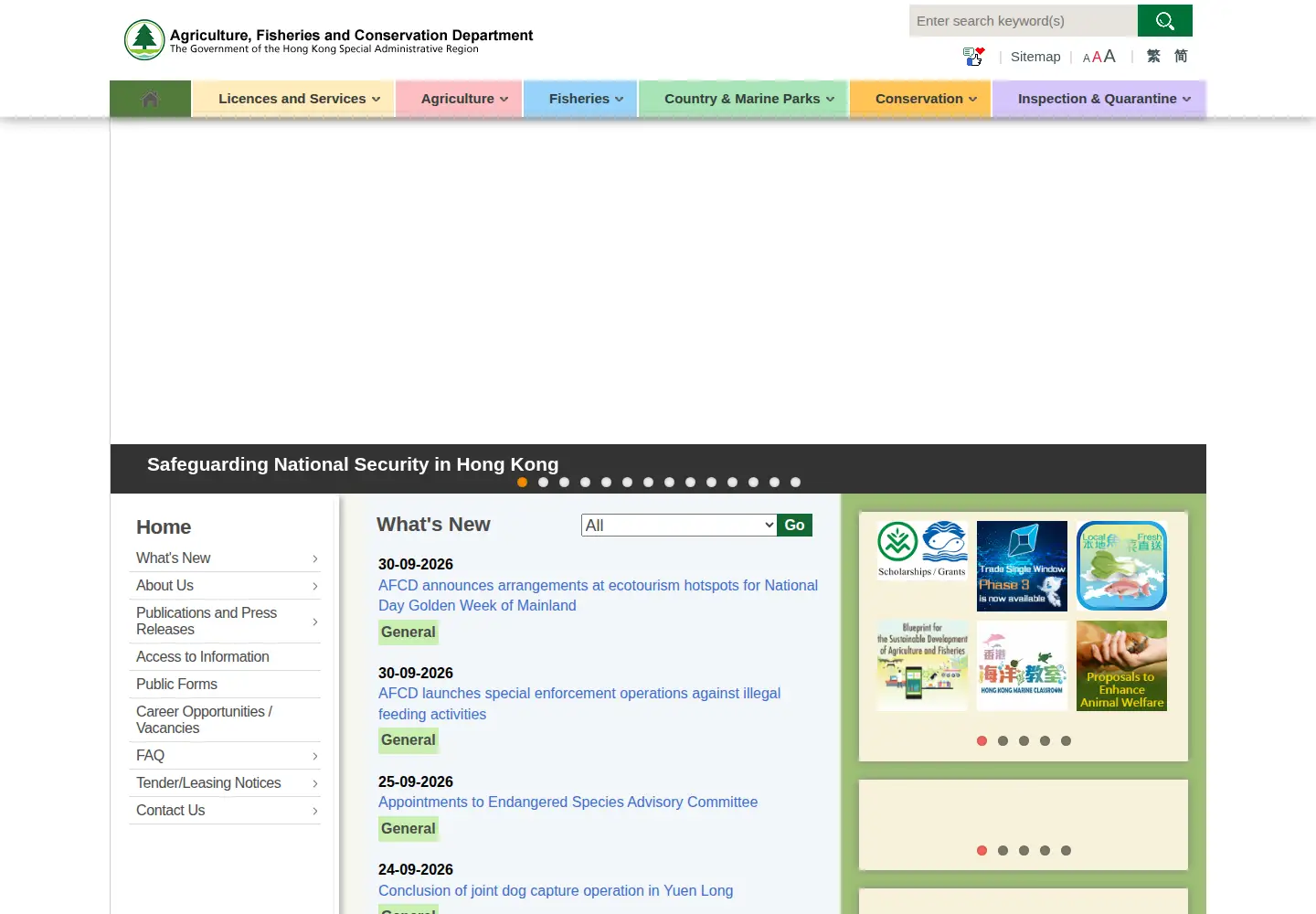Click General tag under ecotourism news
Screen dimensions: 1316x914
[409, 632]
